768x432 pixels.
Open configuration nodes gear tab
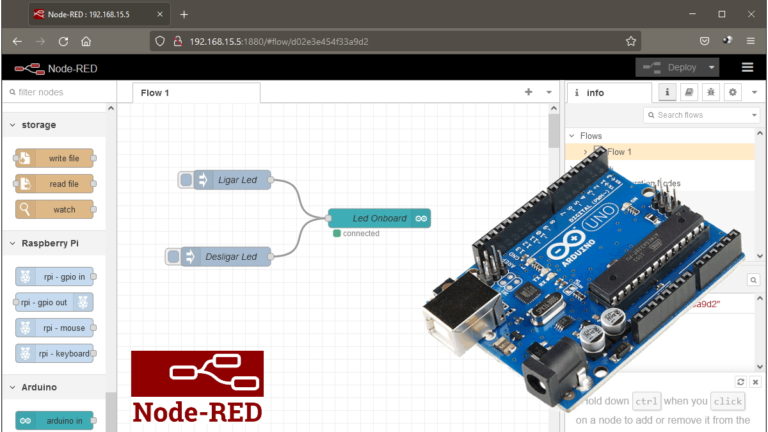[x=732, y=92]
